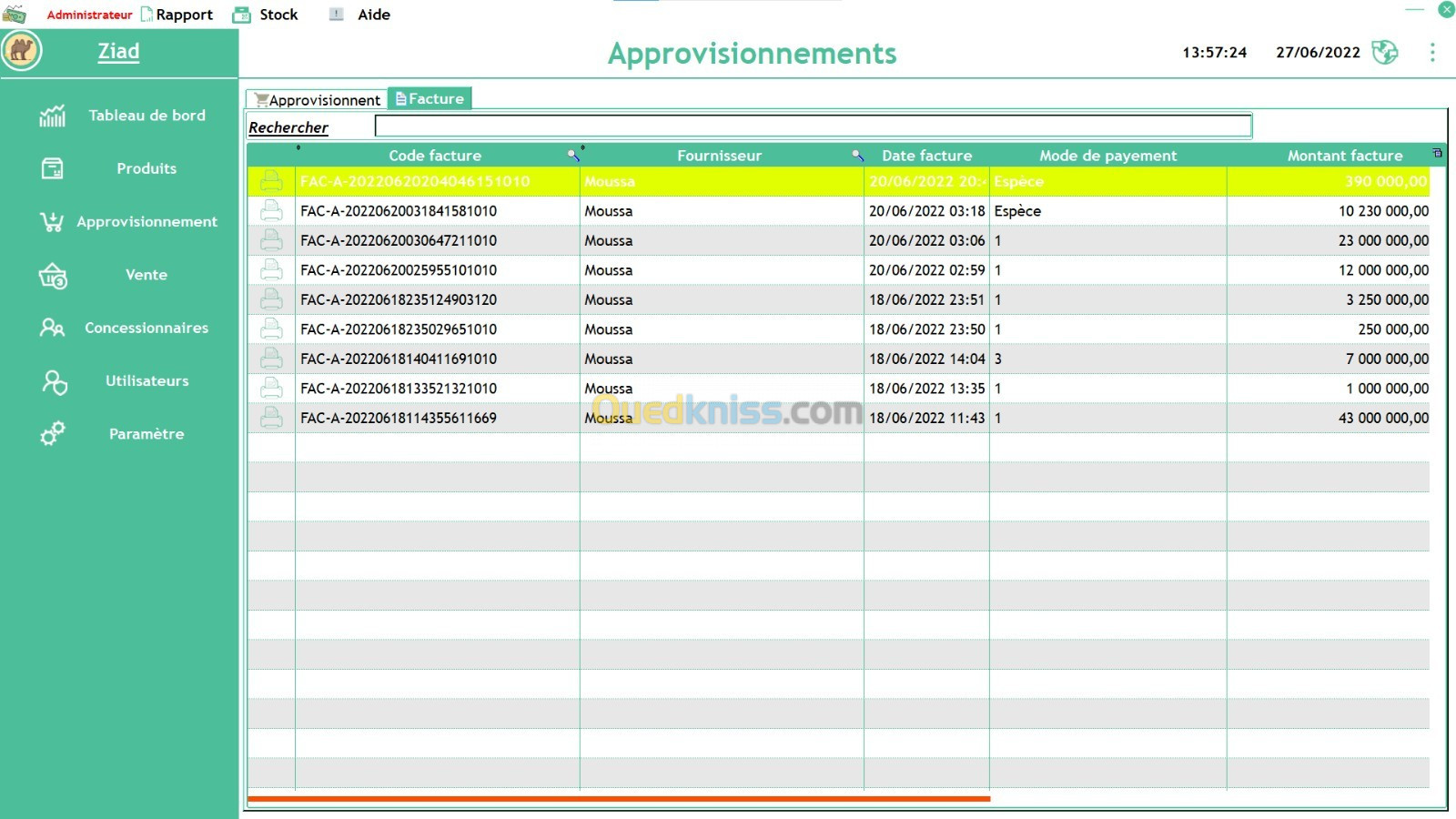Open the Aide menu
The image size is (1456, 819).
[374, 15]
